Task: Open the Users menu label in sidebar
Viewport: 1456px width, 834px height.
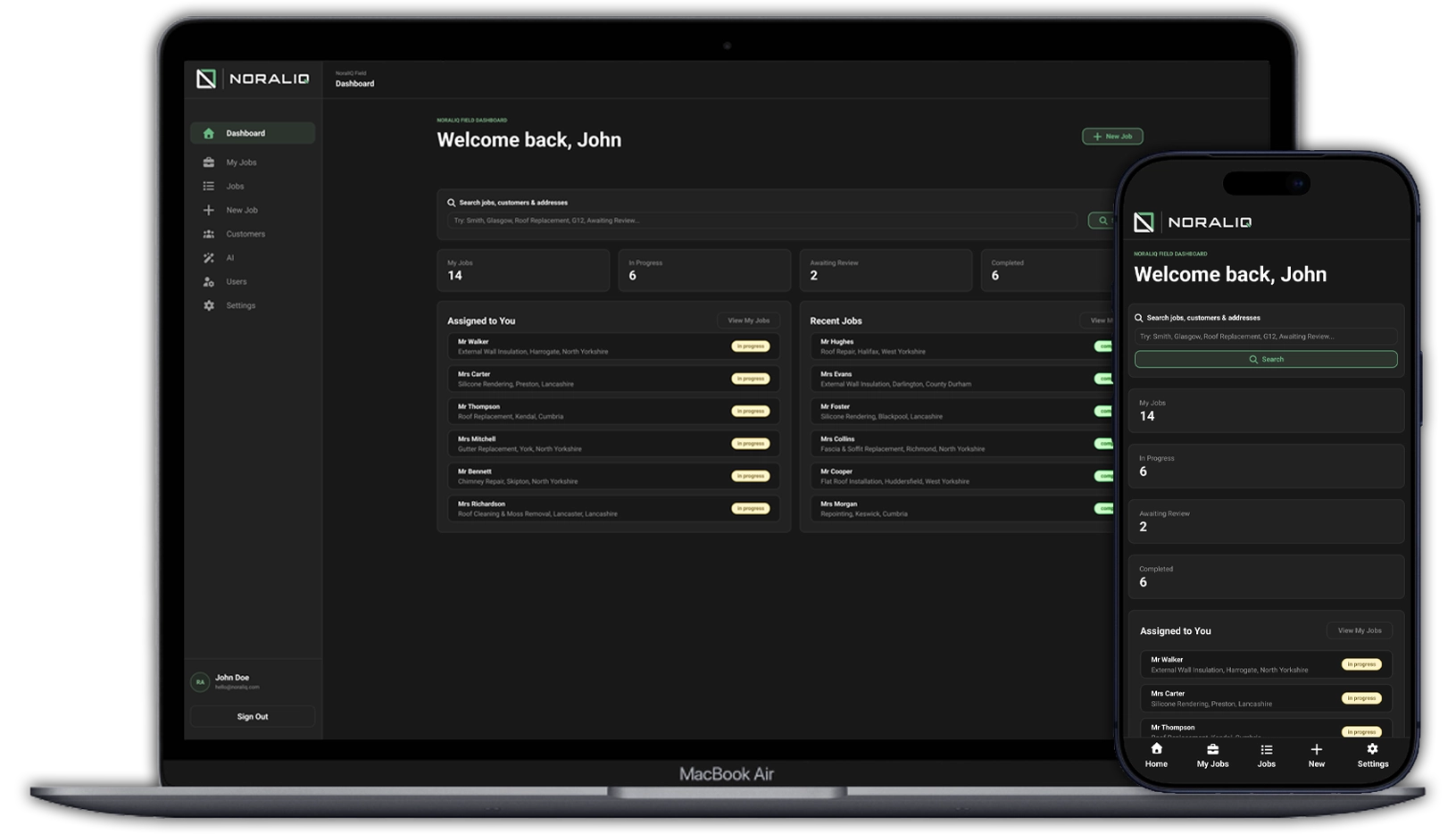Action: coord(237,281)
